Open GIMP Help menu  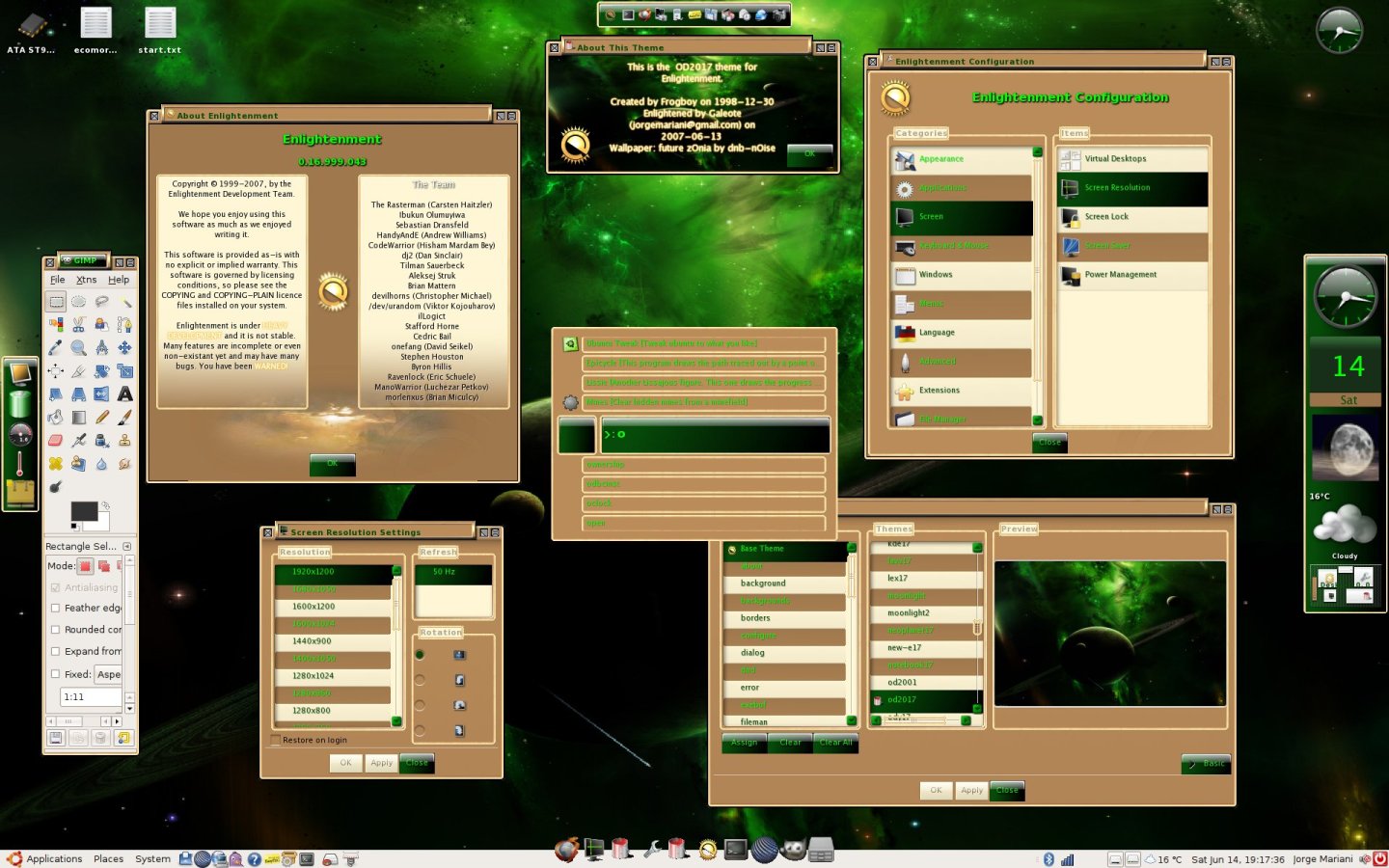[119, 280]
